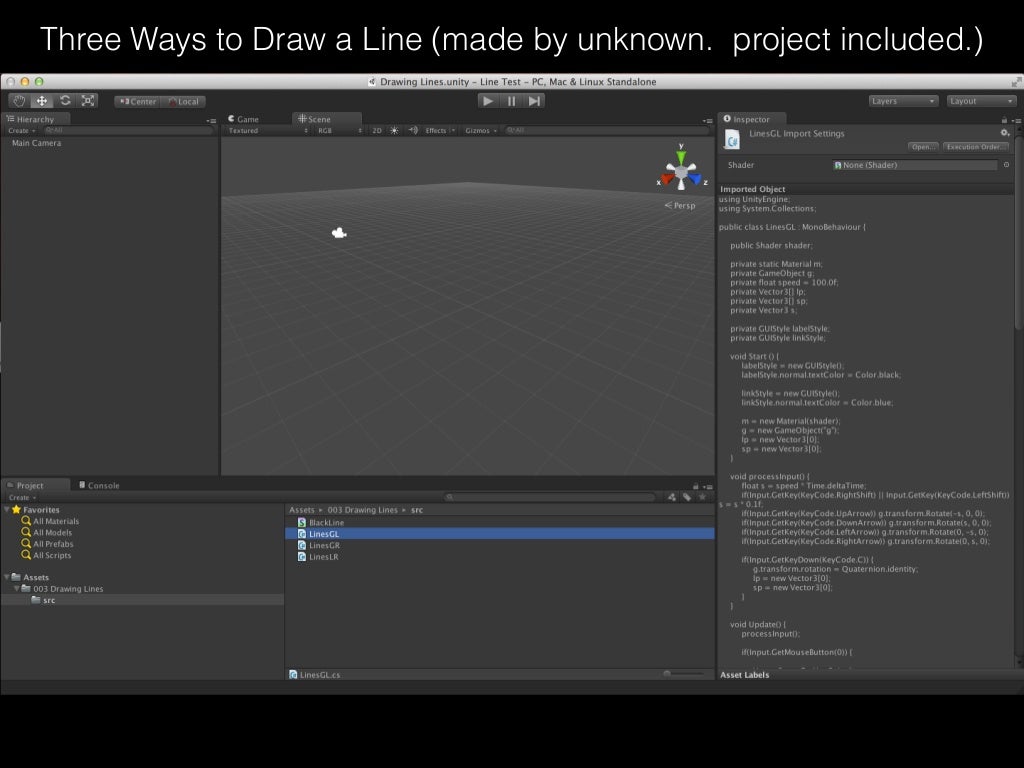Open Inspector settings gear icon
This screenshot has height=768, width=1024.
[1005, 133]
